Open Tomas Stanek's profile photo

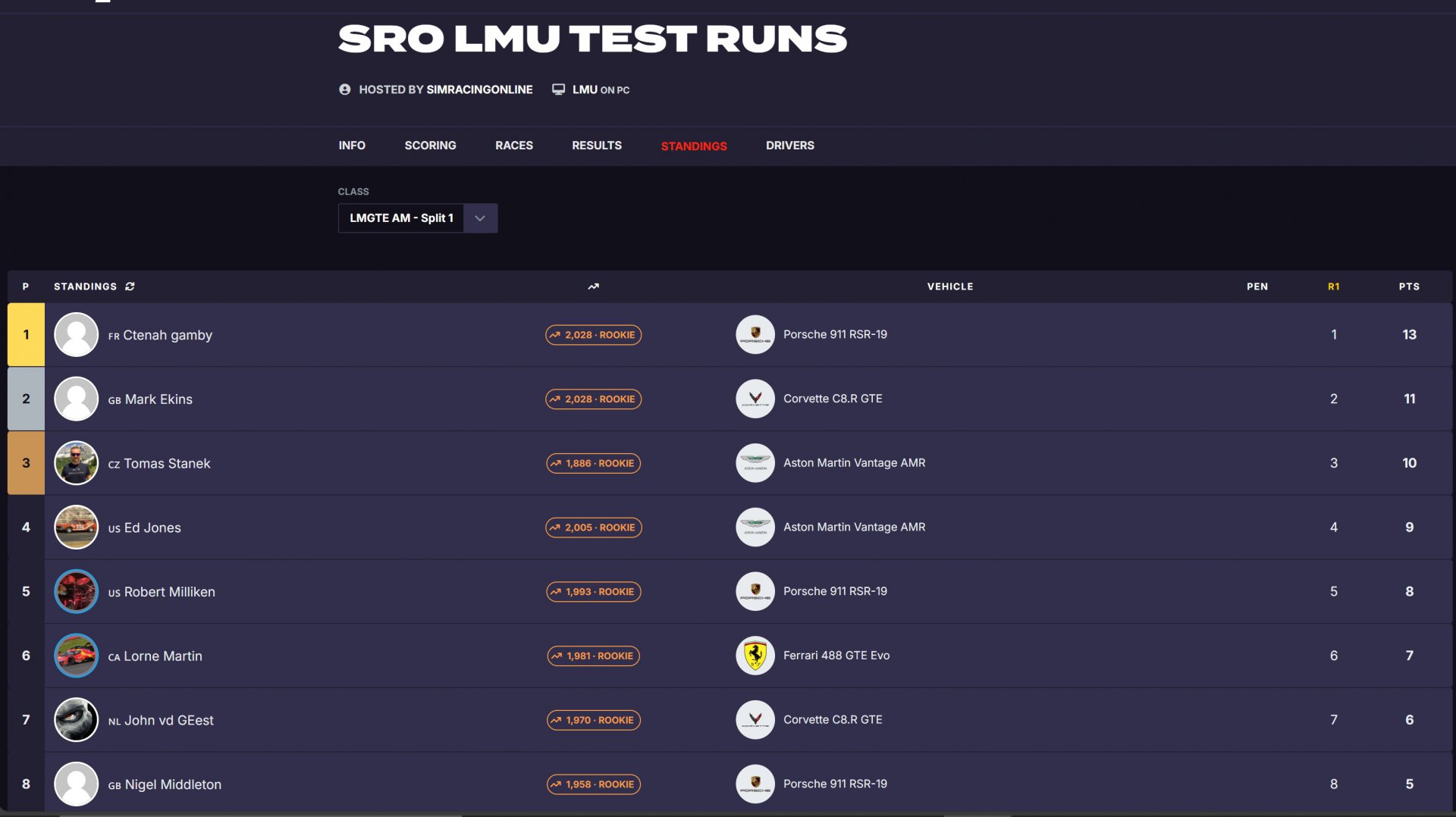click(77, 463)
